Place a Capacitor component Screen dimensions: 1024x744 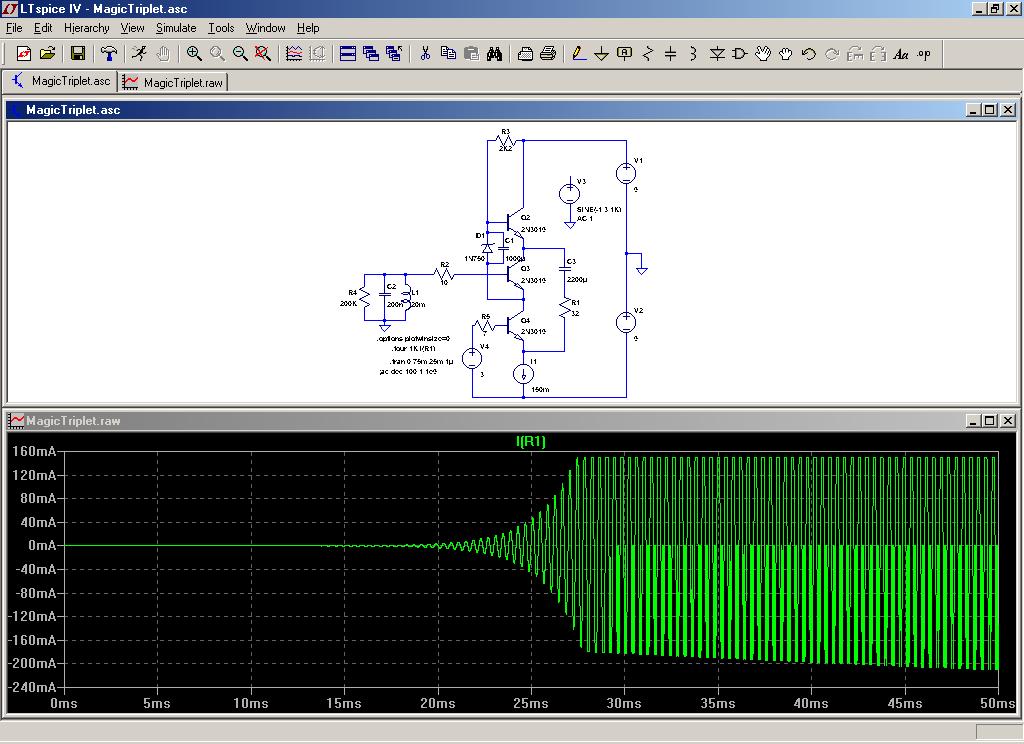(x=671, y=54)
